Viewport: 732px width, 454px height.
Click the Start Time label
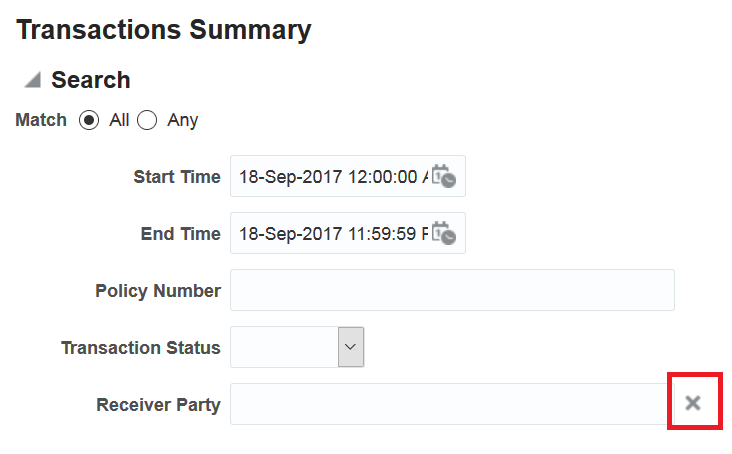pyautogui.click(x=177, y=177)
